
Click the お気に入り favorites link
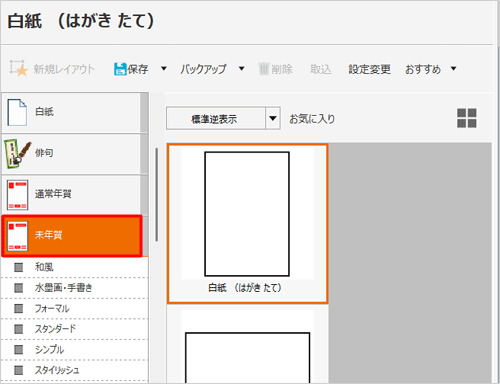point(312,119)
